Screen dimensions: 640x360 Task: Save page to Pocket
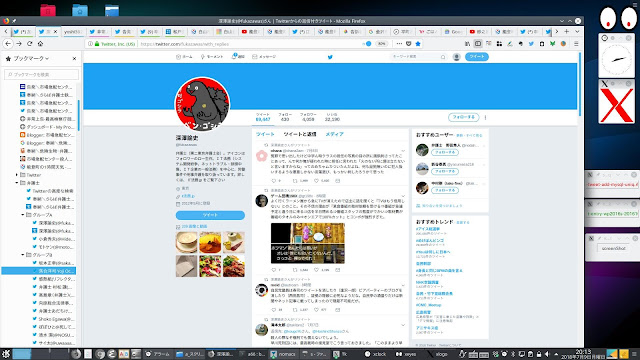coord(409,44)
